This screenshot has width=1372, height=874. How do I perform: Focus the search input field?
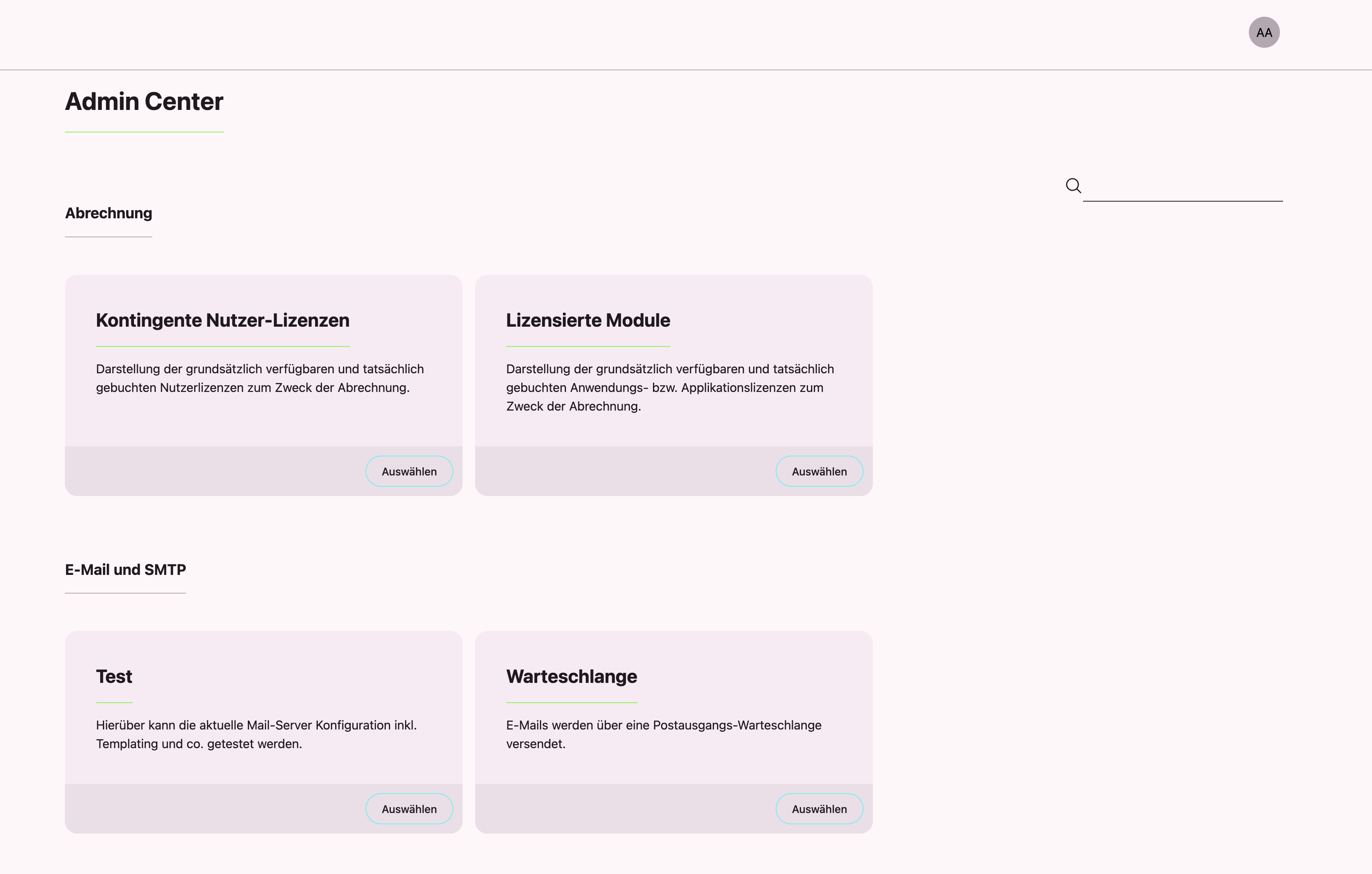[x=1182, y=188]
